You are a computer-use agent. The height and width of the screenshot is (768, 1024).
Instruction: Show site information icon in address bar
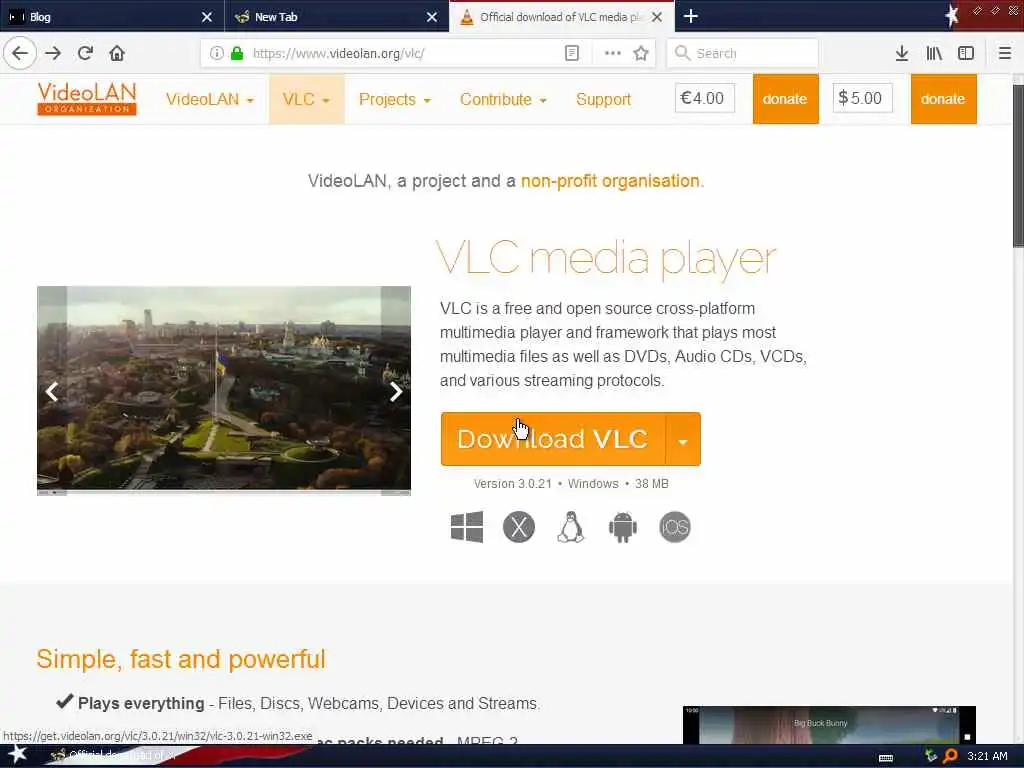217,53
